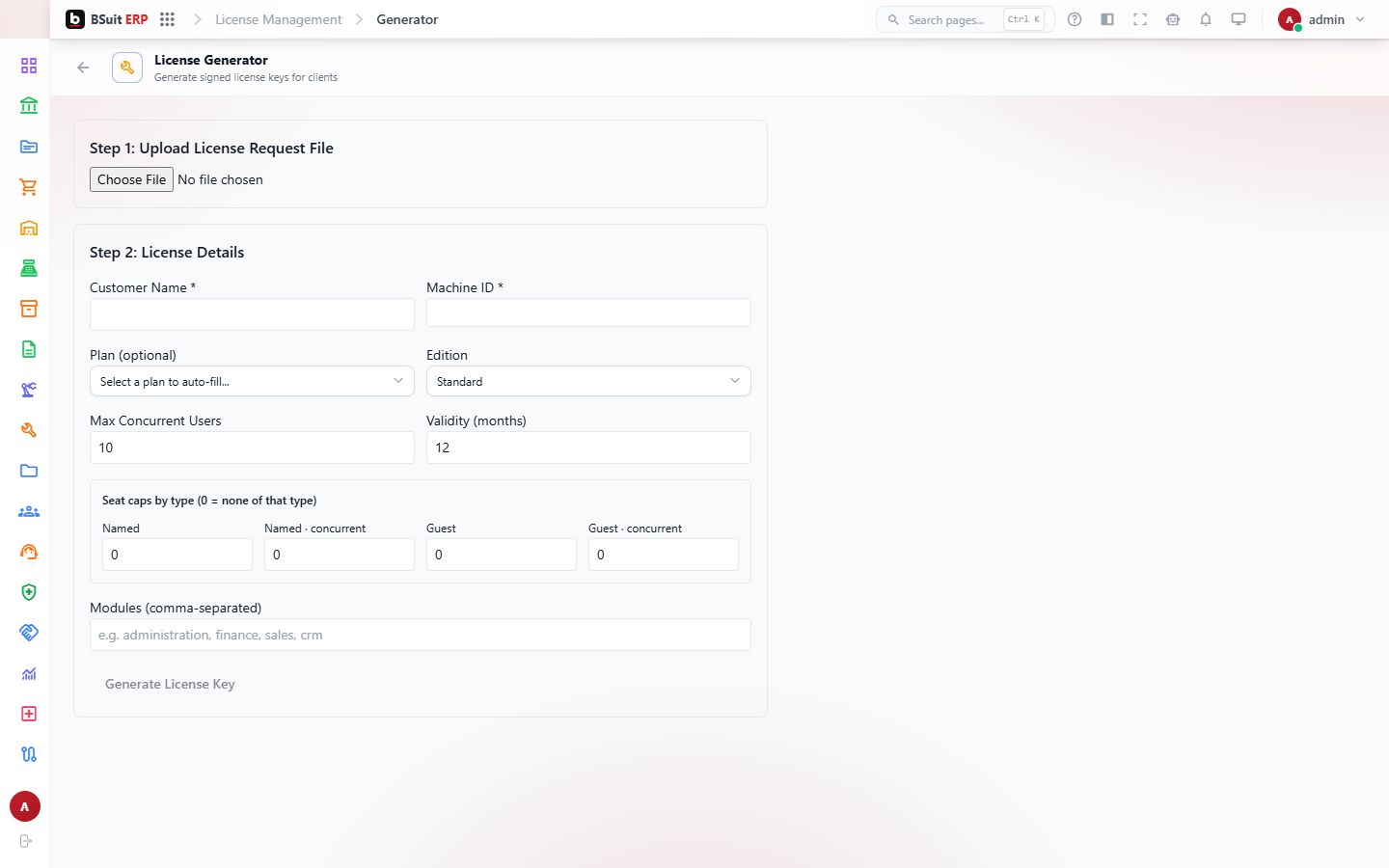Image resolution: width=1389 pixels, height=868 pixels.
Task: Click the Guest · concurrent seat cap field
Action: pos(664,555)
